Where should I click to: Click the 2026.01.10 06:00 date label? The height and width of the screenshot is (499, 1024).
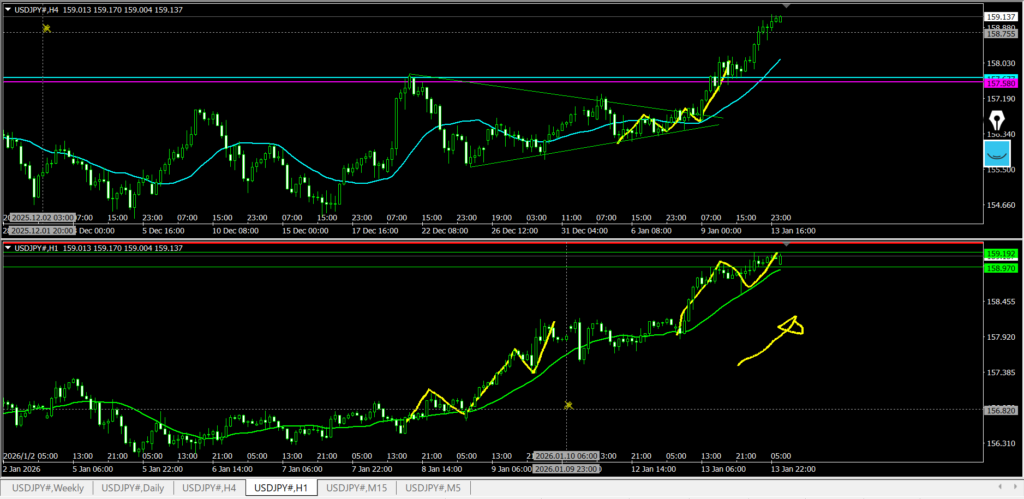click(x=568, y=455)
